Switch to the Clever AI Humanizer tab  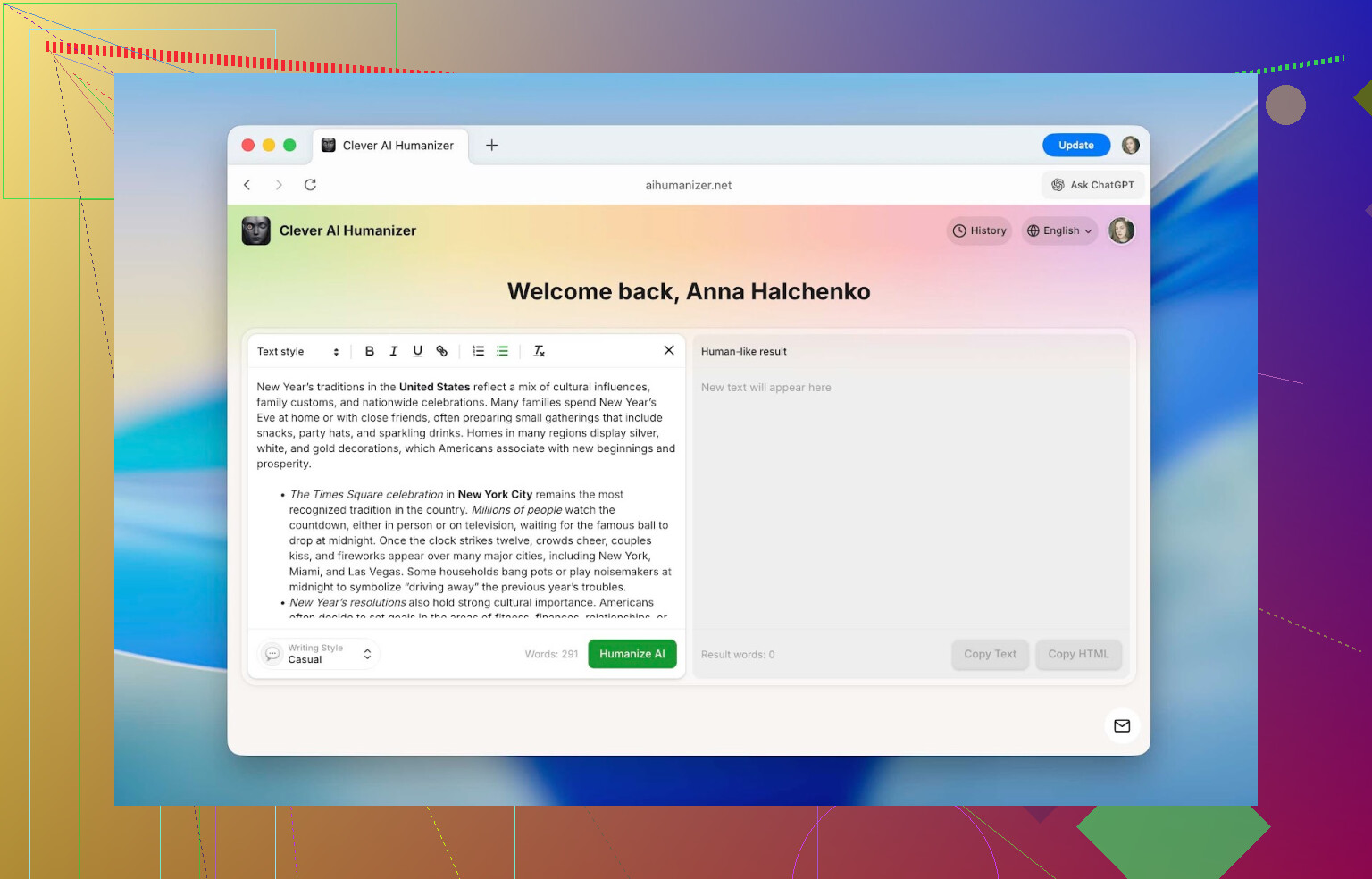pyautogui.click(x=389, y=146)
